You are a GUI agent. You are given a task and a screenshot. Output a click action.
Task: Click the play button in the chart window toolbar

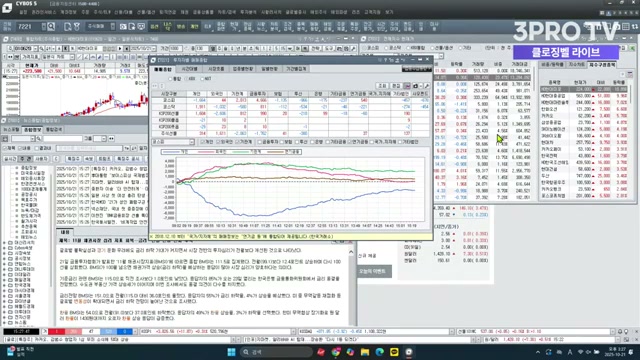120,49
